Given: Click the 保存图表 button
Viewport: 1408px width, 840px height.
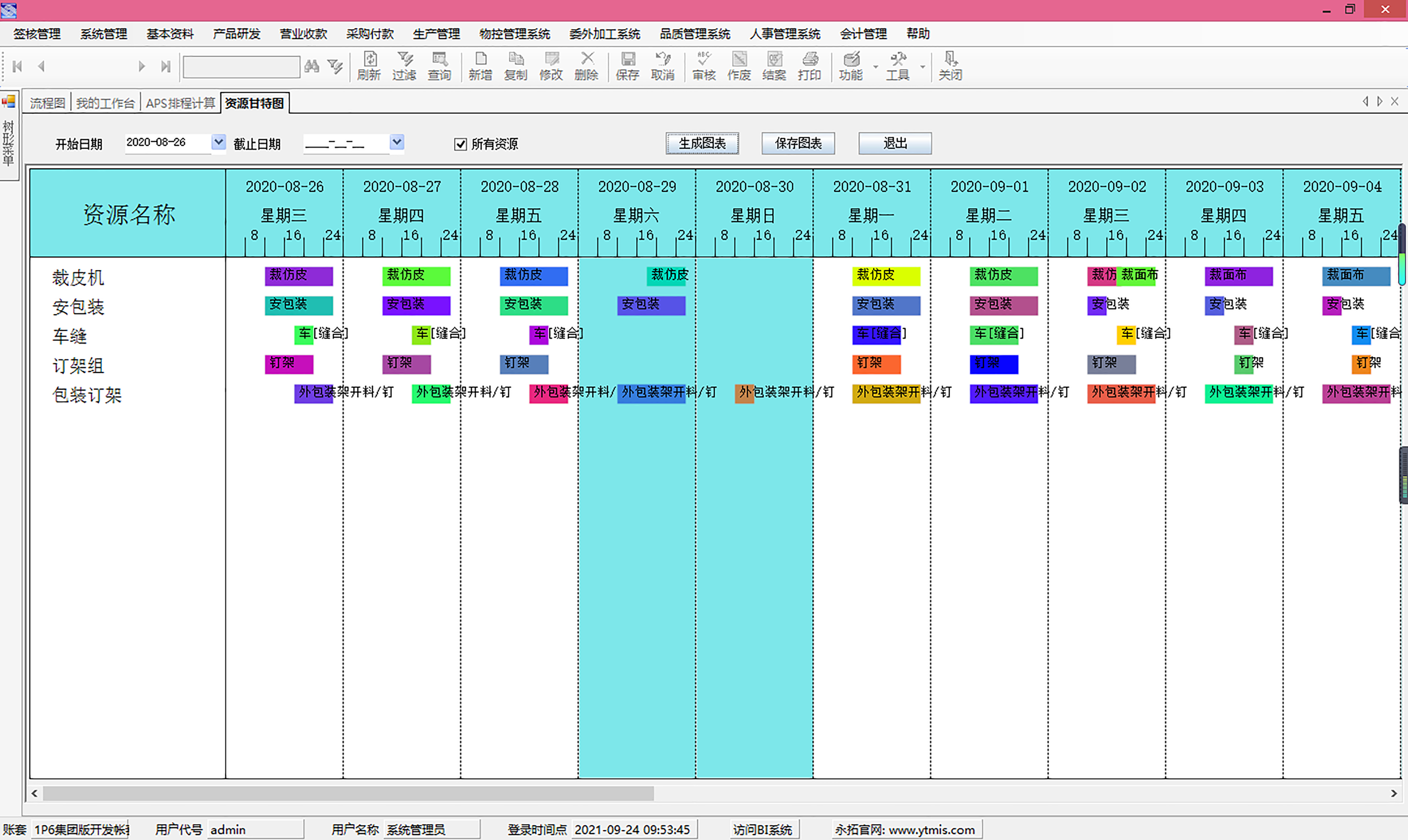Looking at the screenshot, I should (x=798, y=143).
